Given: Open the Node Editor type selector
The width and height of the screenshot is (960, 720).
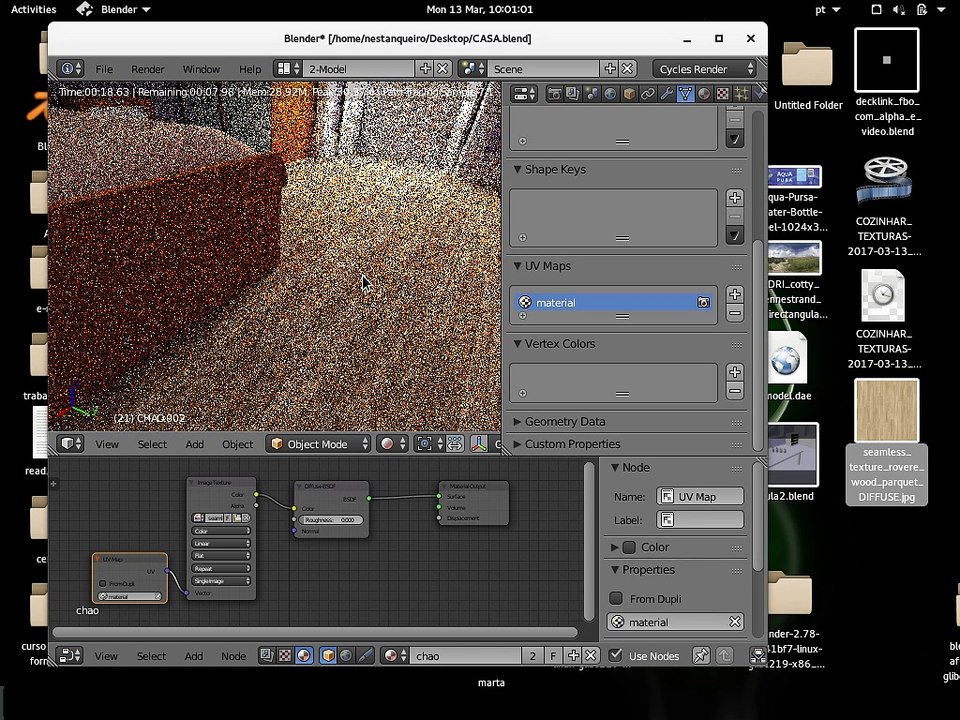Looking at the screenshot, I should point(70,656).
